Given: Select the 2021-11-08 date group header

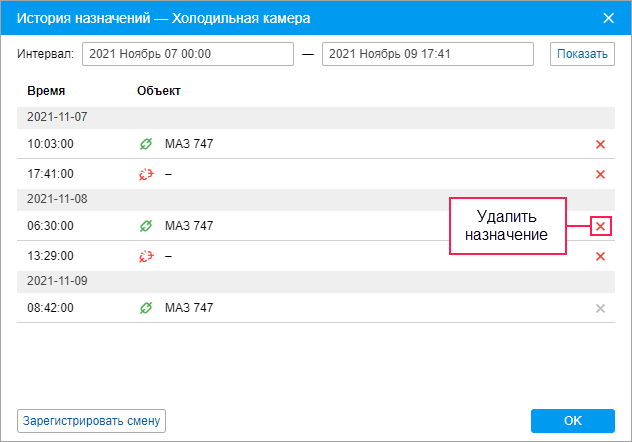Looking at the screenshot, I should click(x=316, y=200).
